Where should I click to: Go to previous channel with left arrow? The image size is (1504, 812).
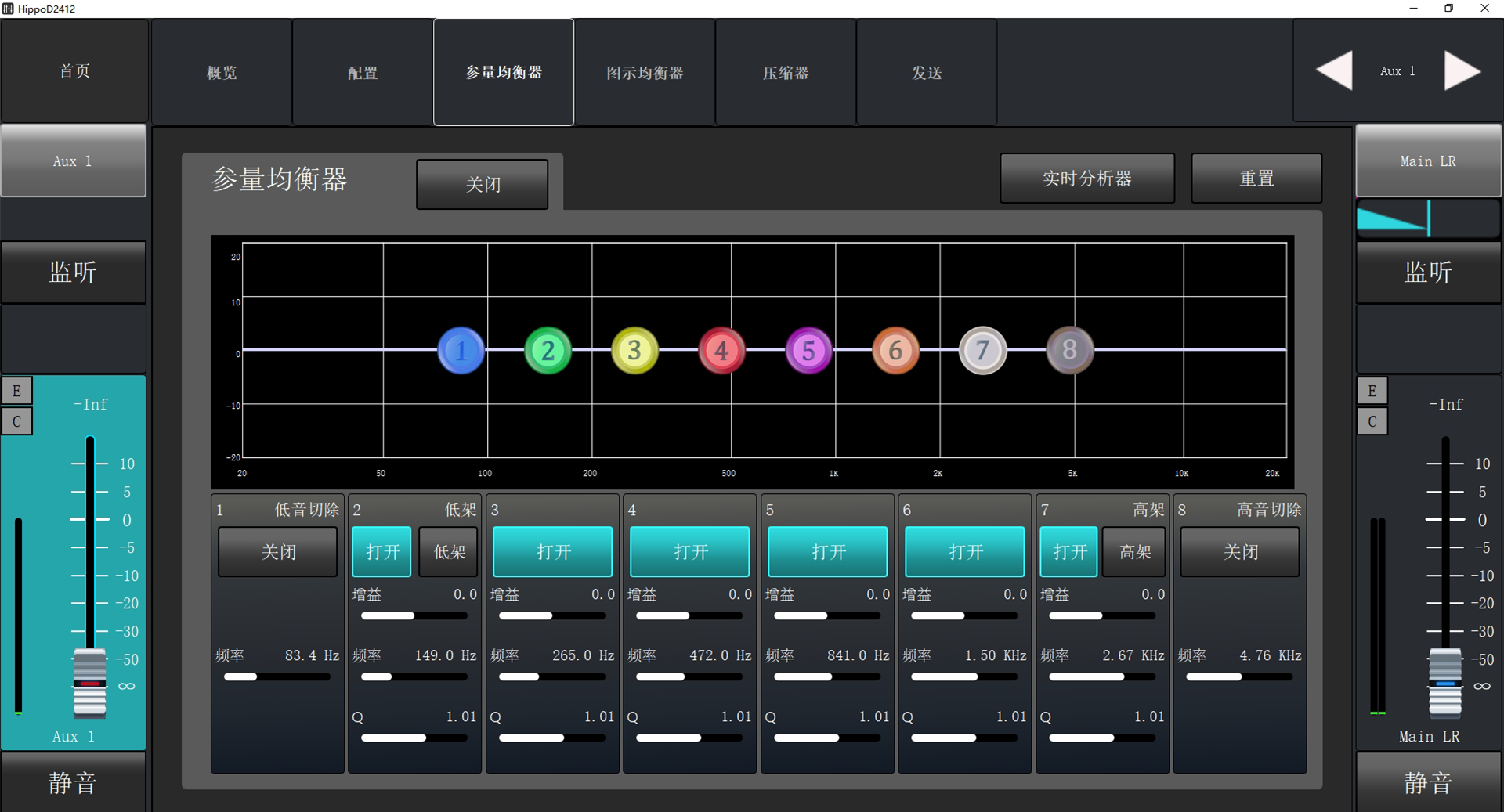[1334, 70]
